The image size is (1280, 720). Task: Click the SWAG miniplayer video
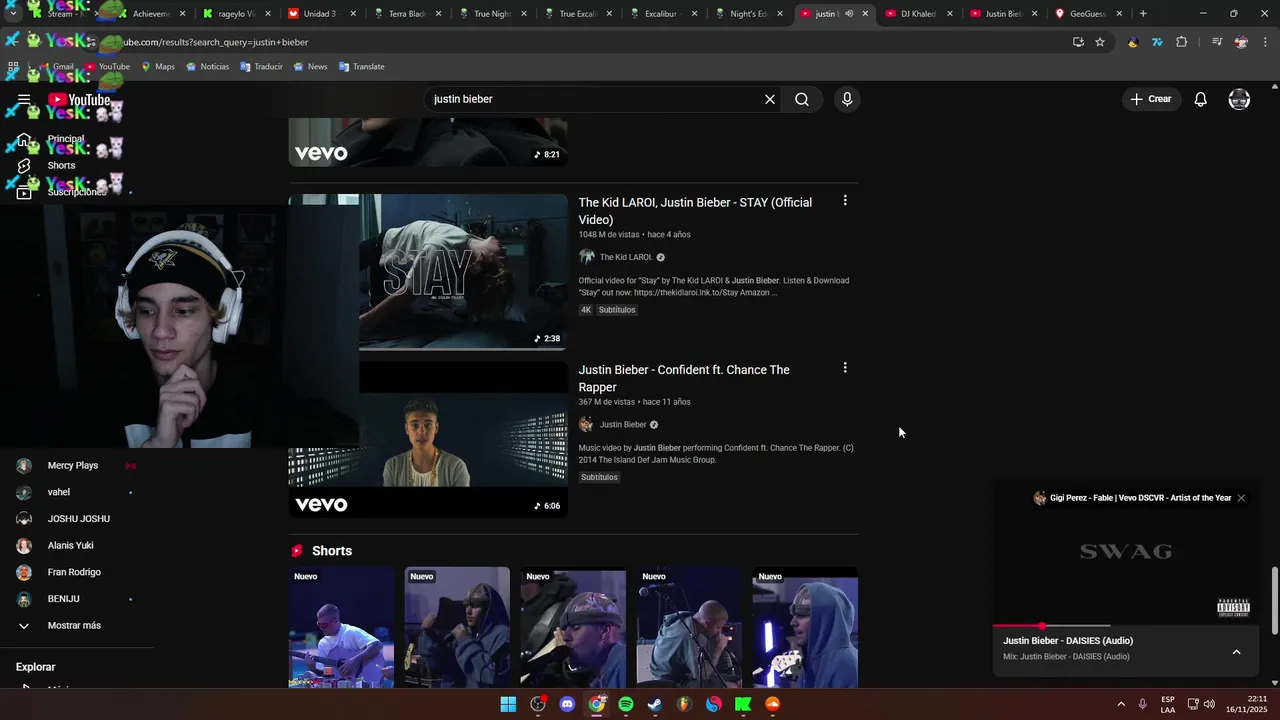[x=1126, y=551]
